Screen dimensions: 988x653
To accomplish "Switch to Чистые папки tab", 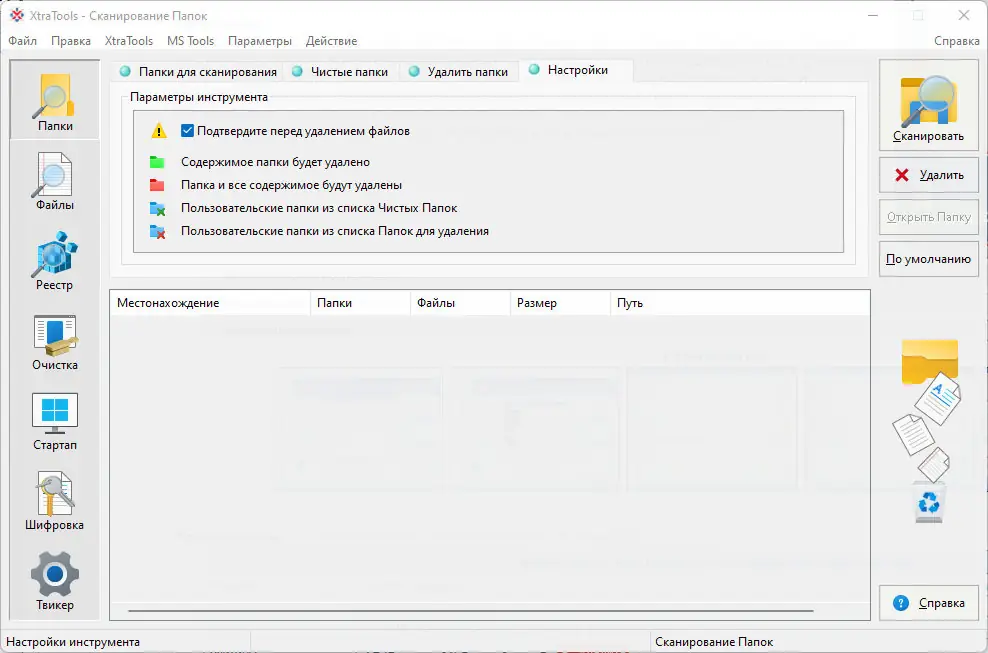I will pyautogui.click(x=340, y=72).
